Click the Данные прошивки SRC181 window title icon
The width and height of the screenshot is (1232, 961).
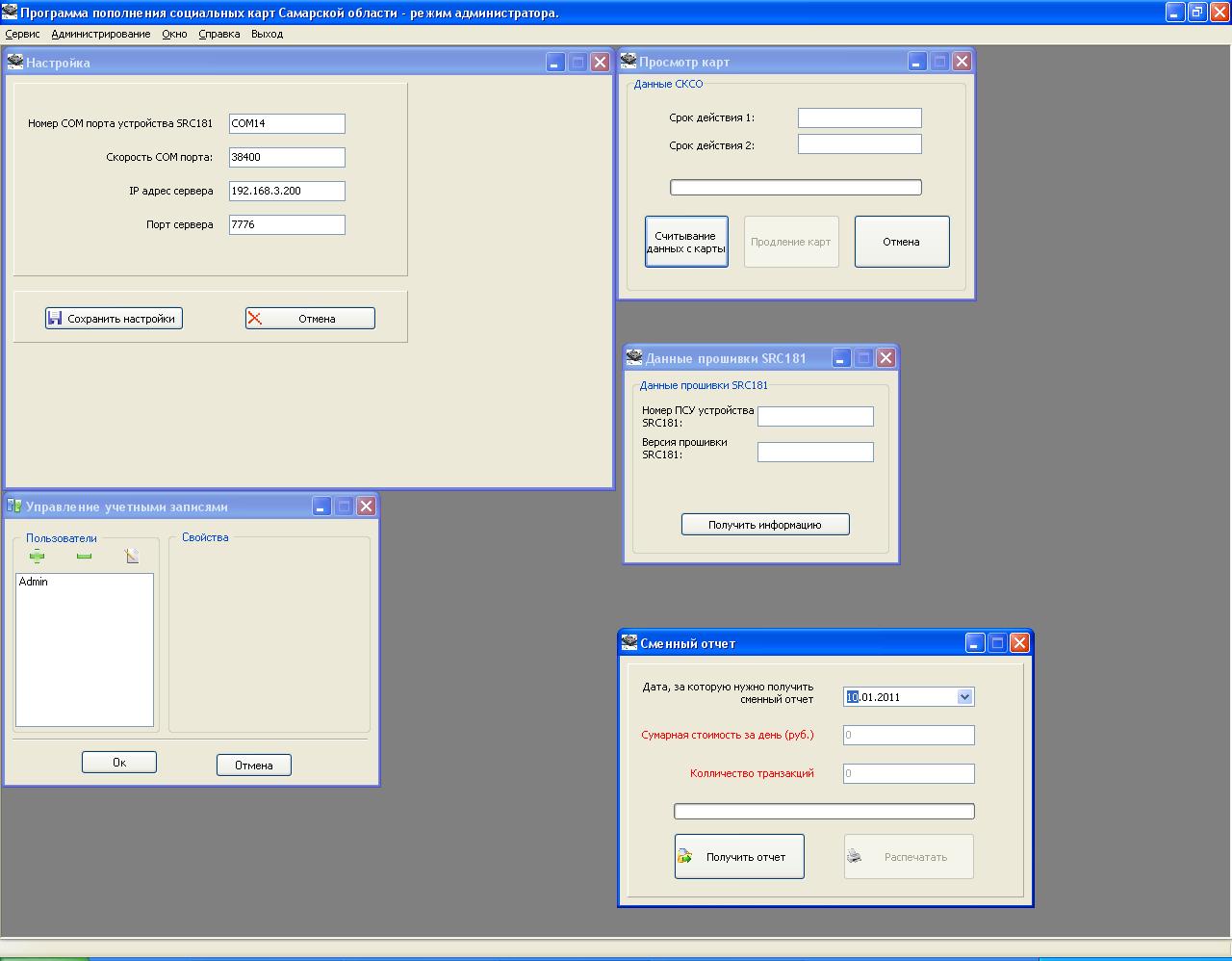[x=634, y=357]
